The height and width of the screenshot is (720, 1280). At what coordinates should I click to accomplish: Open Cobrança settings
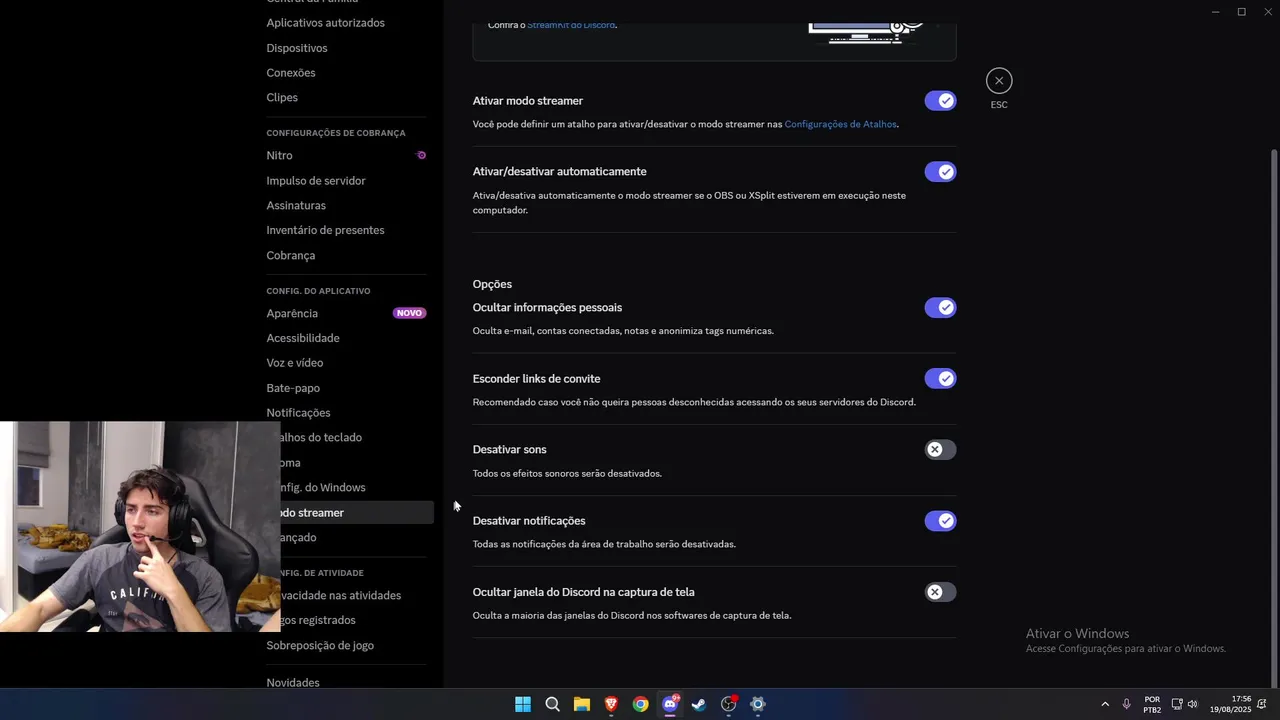(291, 256)
